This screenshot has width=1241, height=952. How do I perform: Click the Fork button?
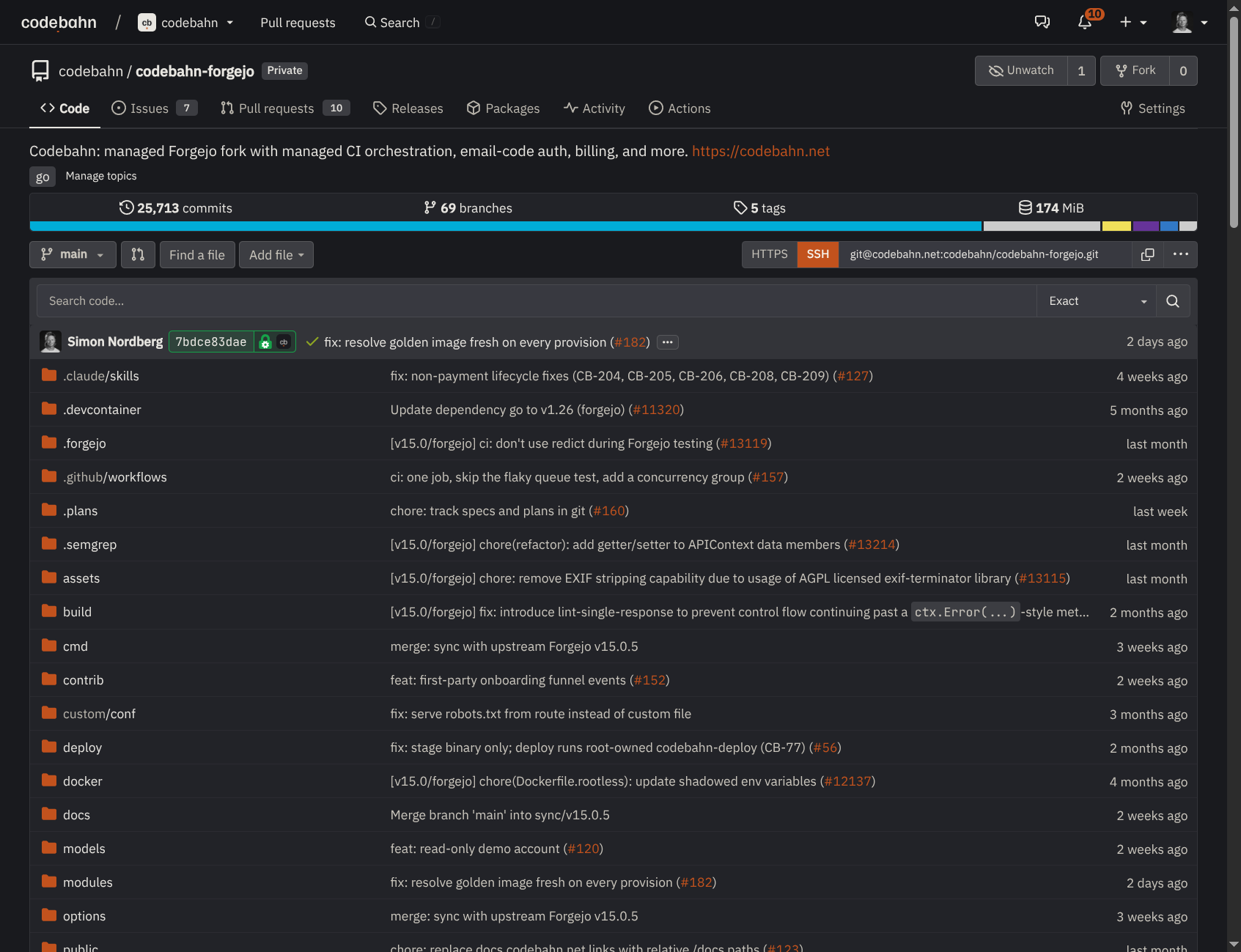click(x=1135, y=70)
